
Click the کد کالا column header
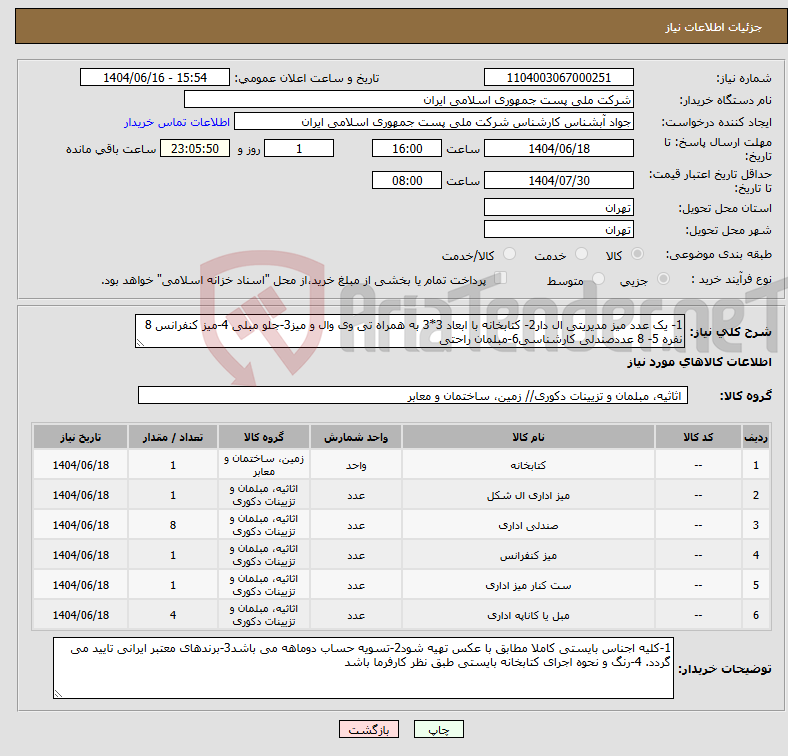point(698,437)
